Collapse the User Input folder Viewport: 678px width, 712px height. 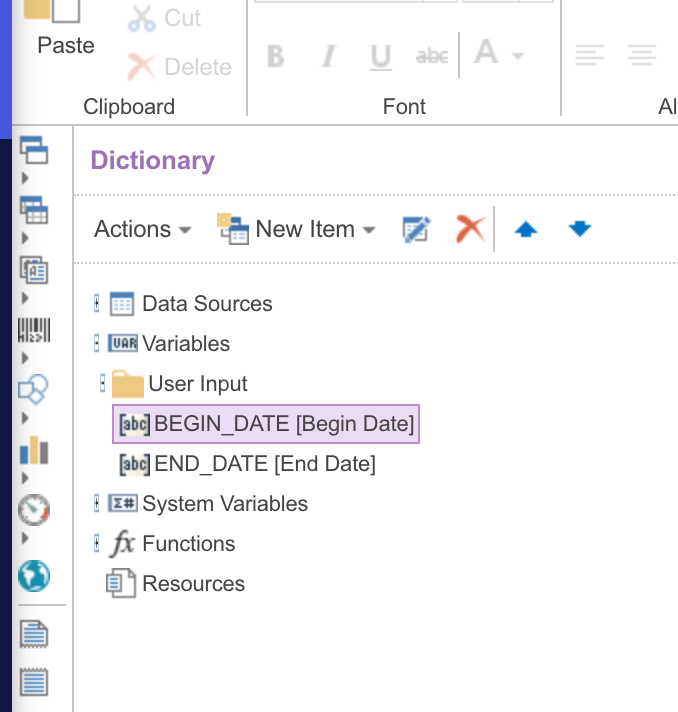[103, 384]
